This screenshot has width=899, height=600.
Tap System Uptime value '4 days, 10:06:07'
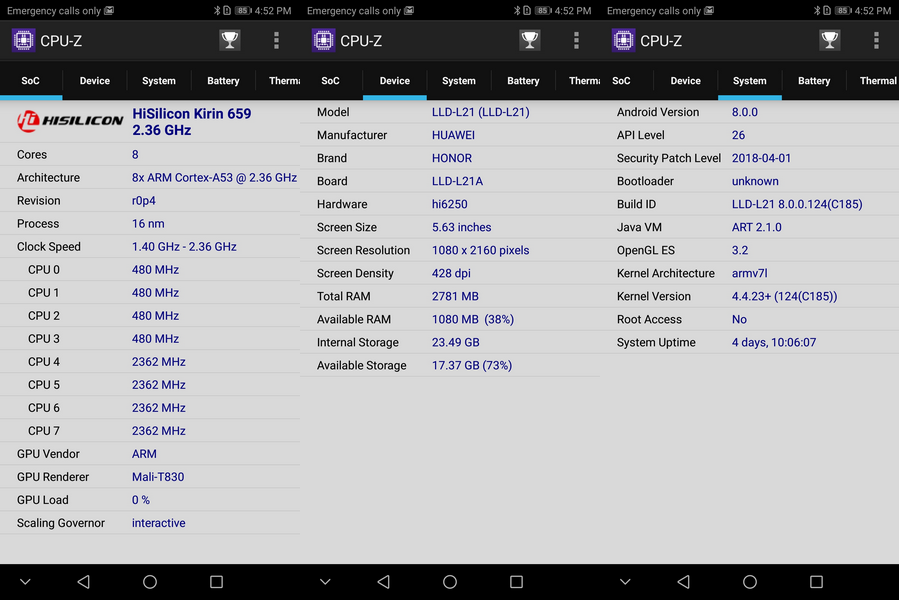coord(774,342)
